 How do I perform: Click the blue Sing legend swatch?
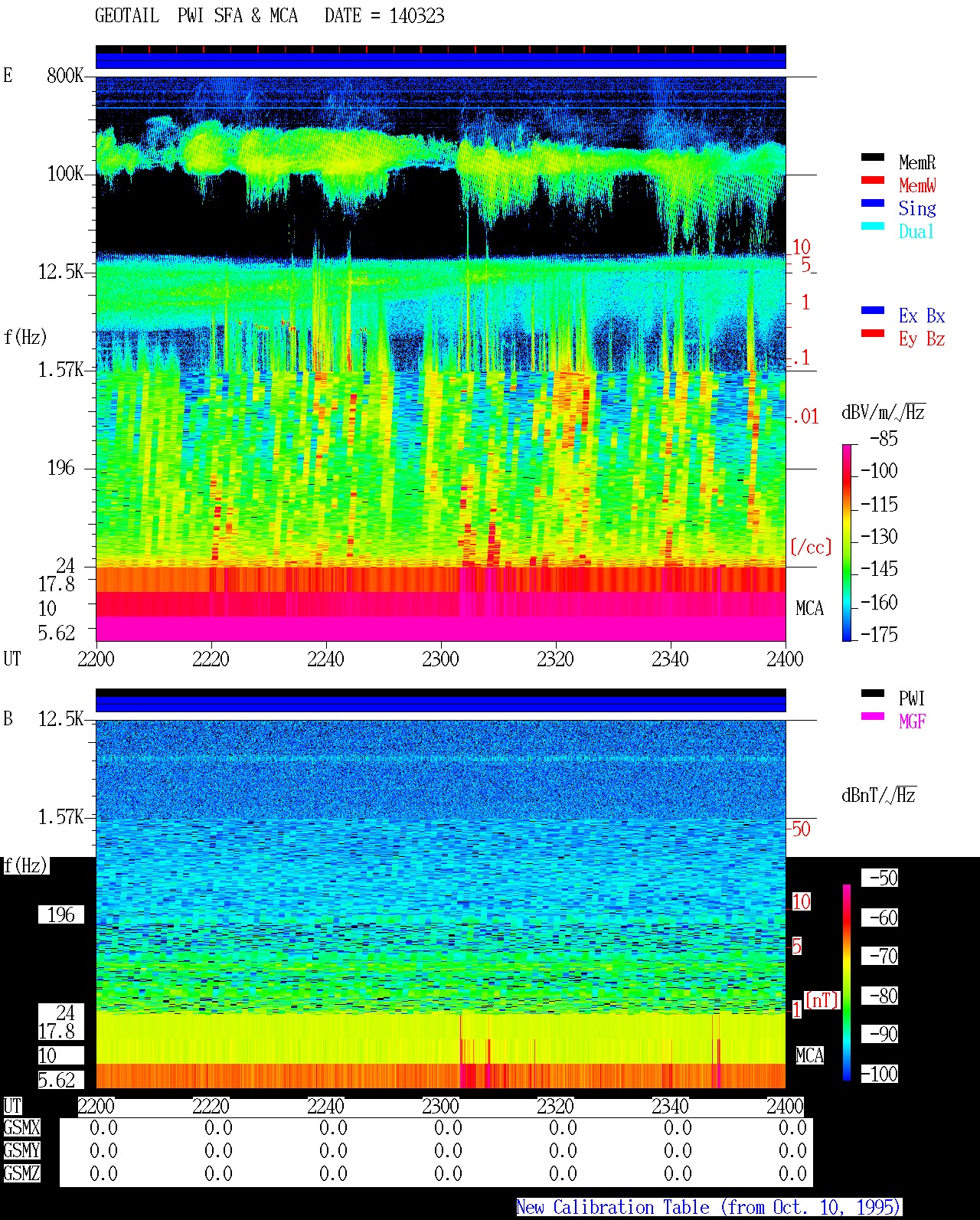click(x=873, y=204)
